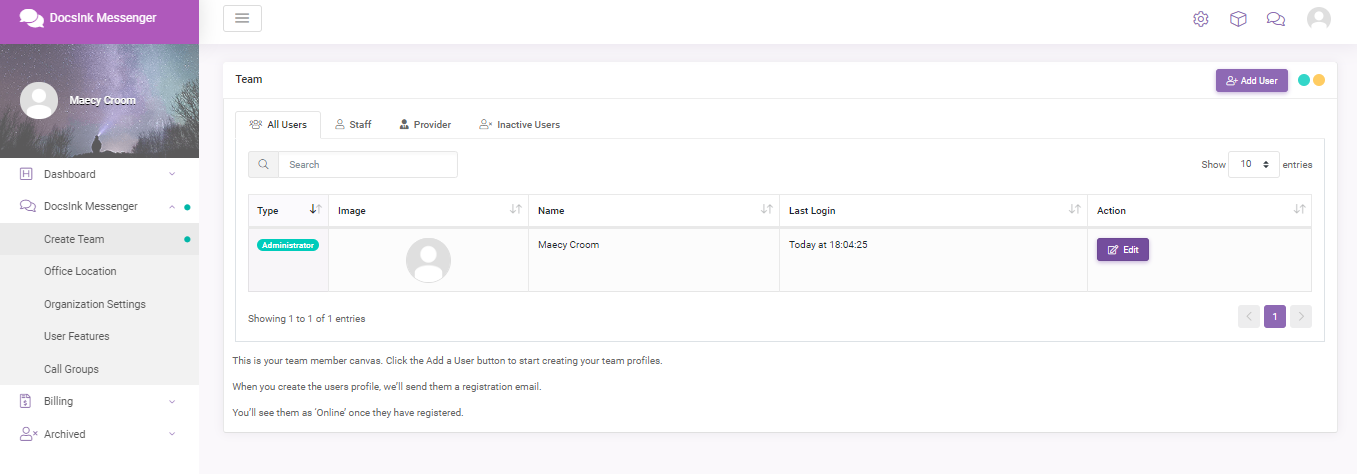Switch to the Staff tab
Image resolution: width=1357 pixels, height=474 pixels.
point(353,125)
